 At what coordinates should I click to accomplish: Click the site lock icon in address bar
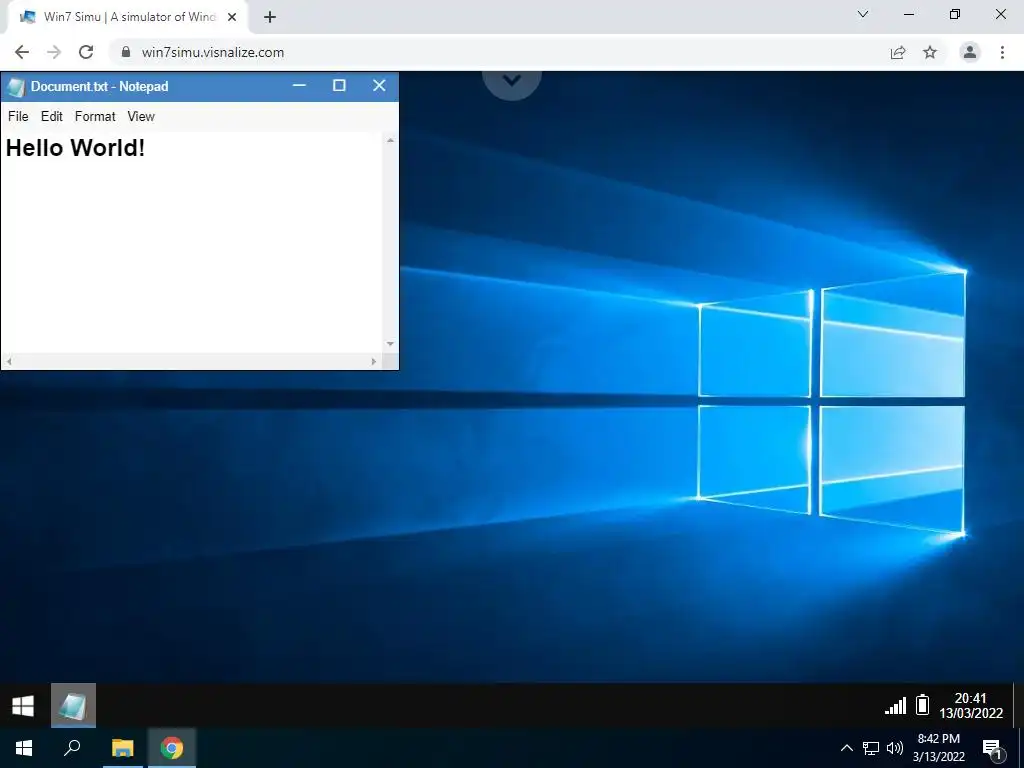pyautogui.click(x=126, y=52)
